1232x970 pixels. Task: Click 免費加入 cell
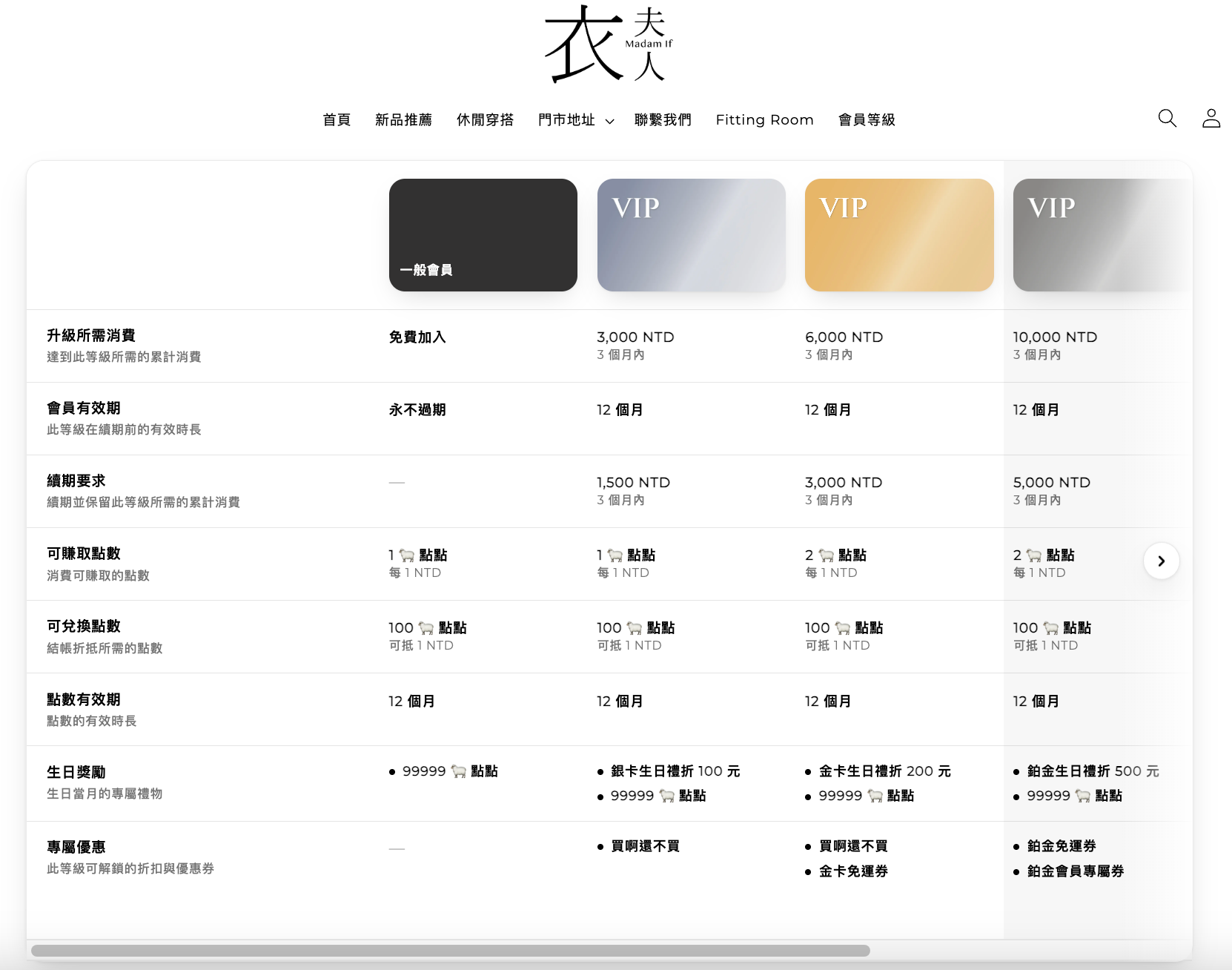coord(417,337)
